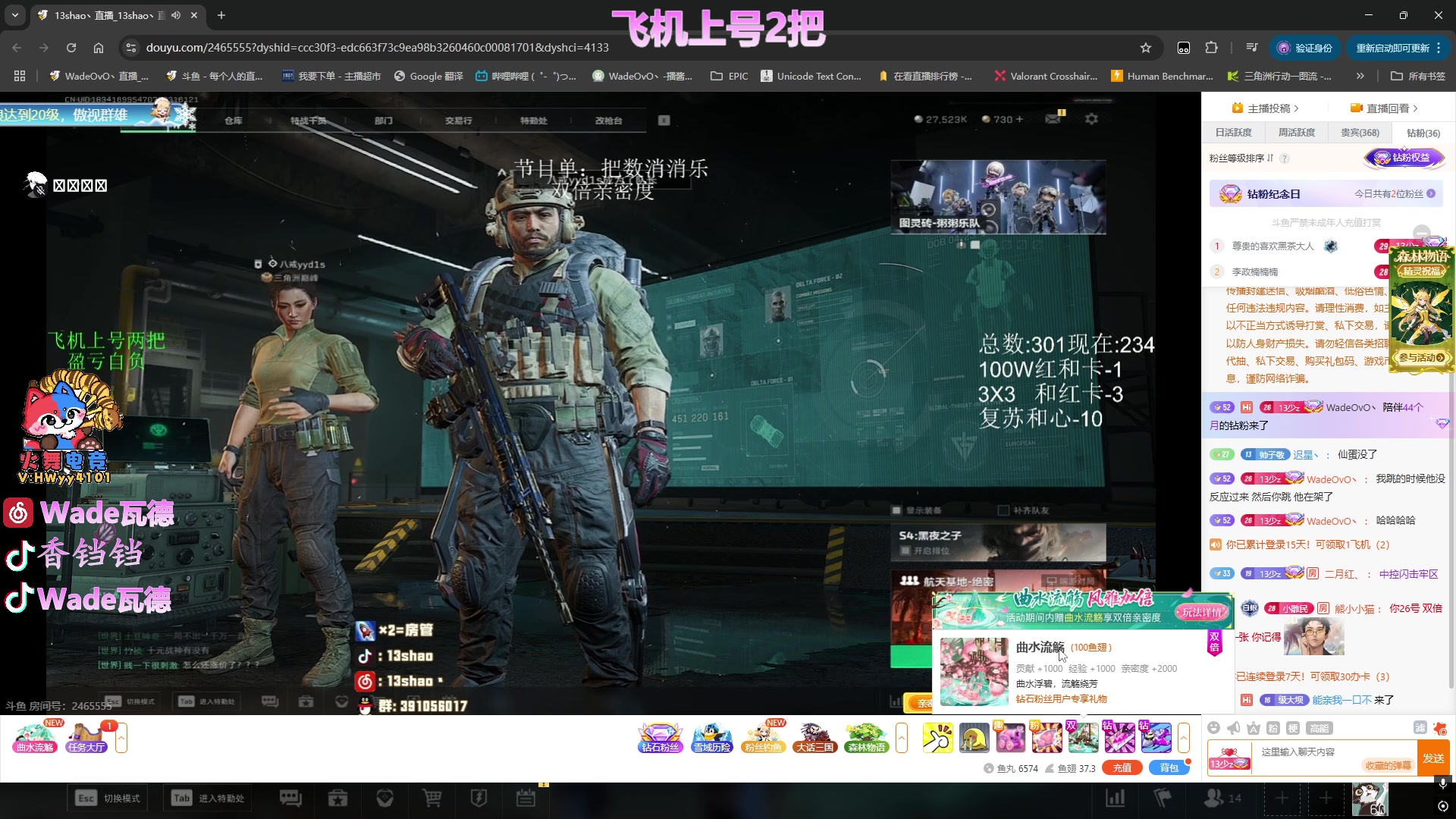1456x819 pixels.
Task: Launch the 雪域历险 event icon
Action: point(711,737)
